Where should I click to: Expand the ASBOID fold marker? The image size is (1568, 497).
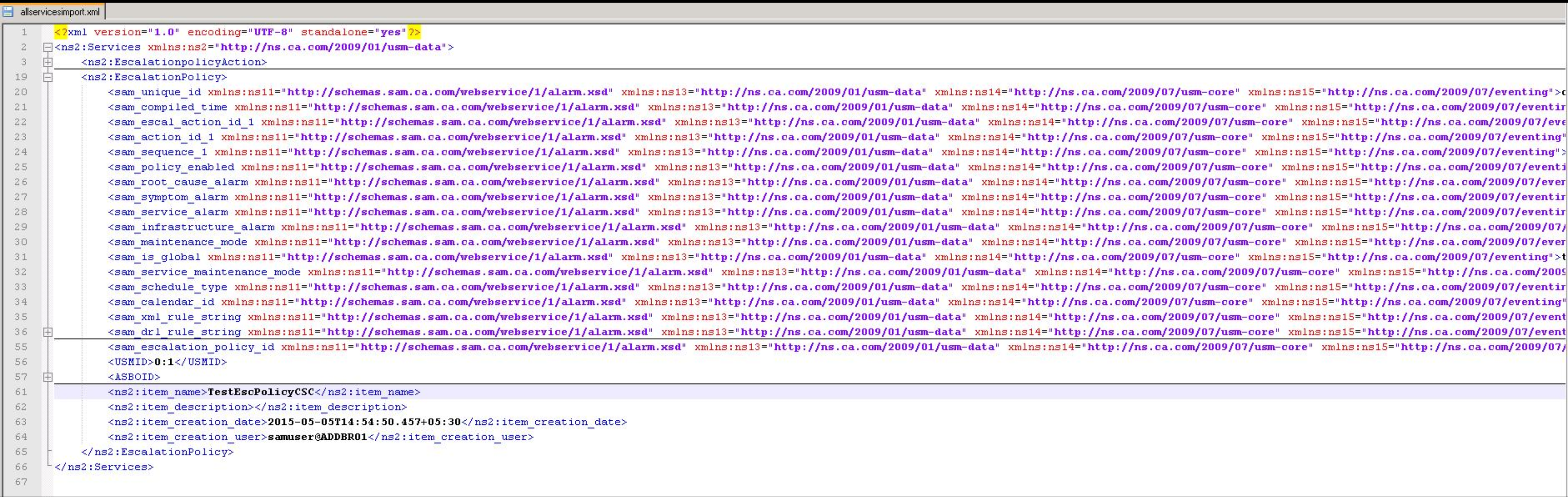click(x=47, y=377)
